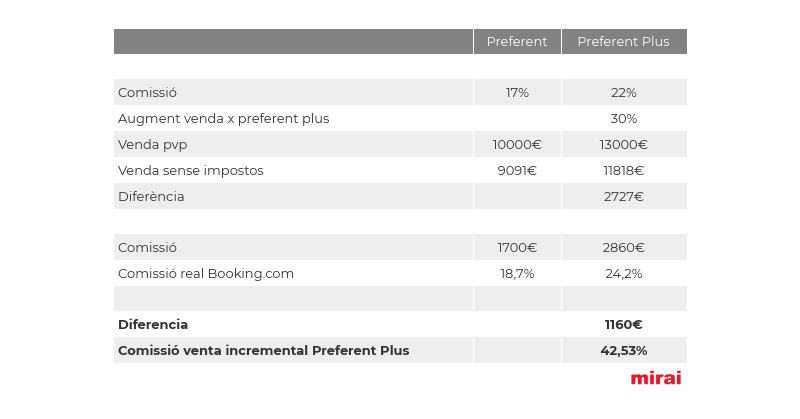Click the 17% commission cell
Image resolution: width=800 pixels, height=419 pixels.
[x=517, y=92]
